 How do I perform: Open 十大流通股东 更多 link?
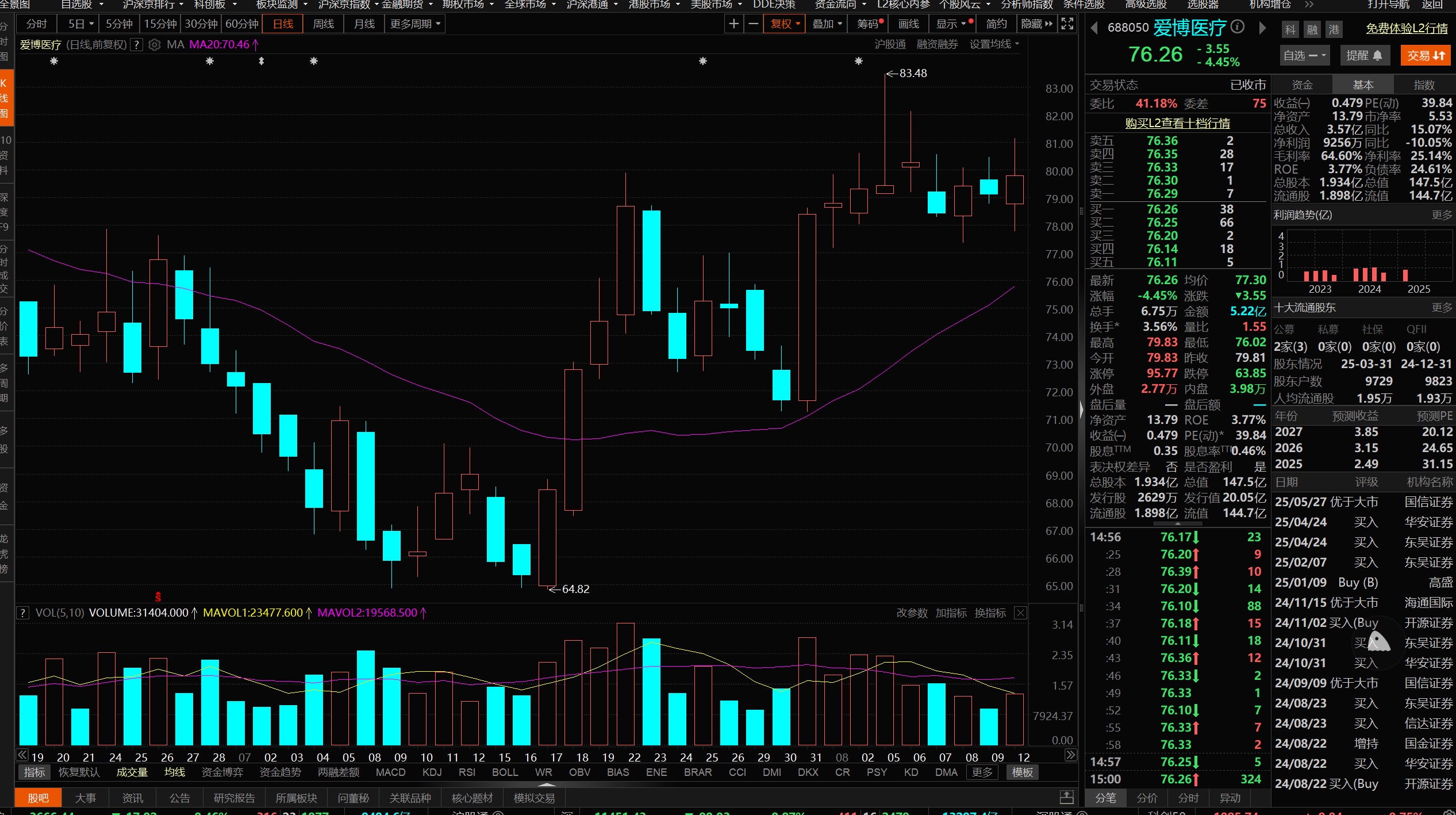coord(1442,308)
